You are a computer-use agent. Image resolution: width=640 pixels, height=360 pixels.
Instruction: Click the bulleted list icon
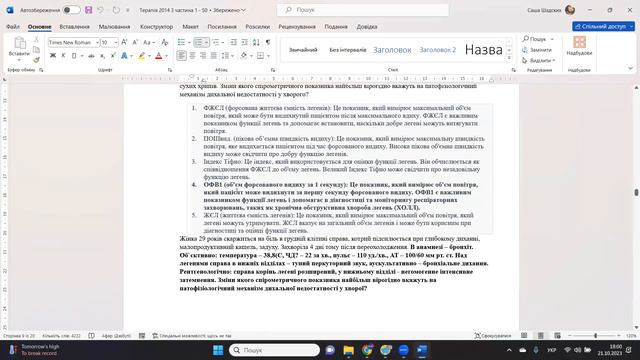pos(182,42)
